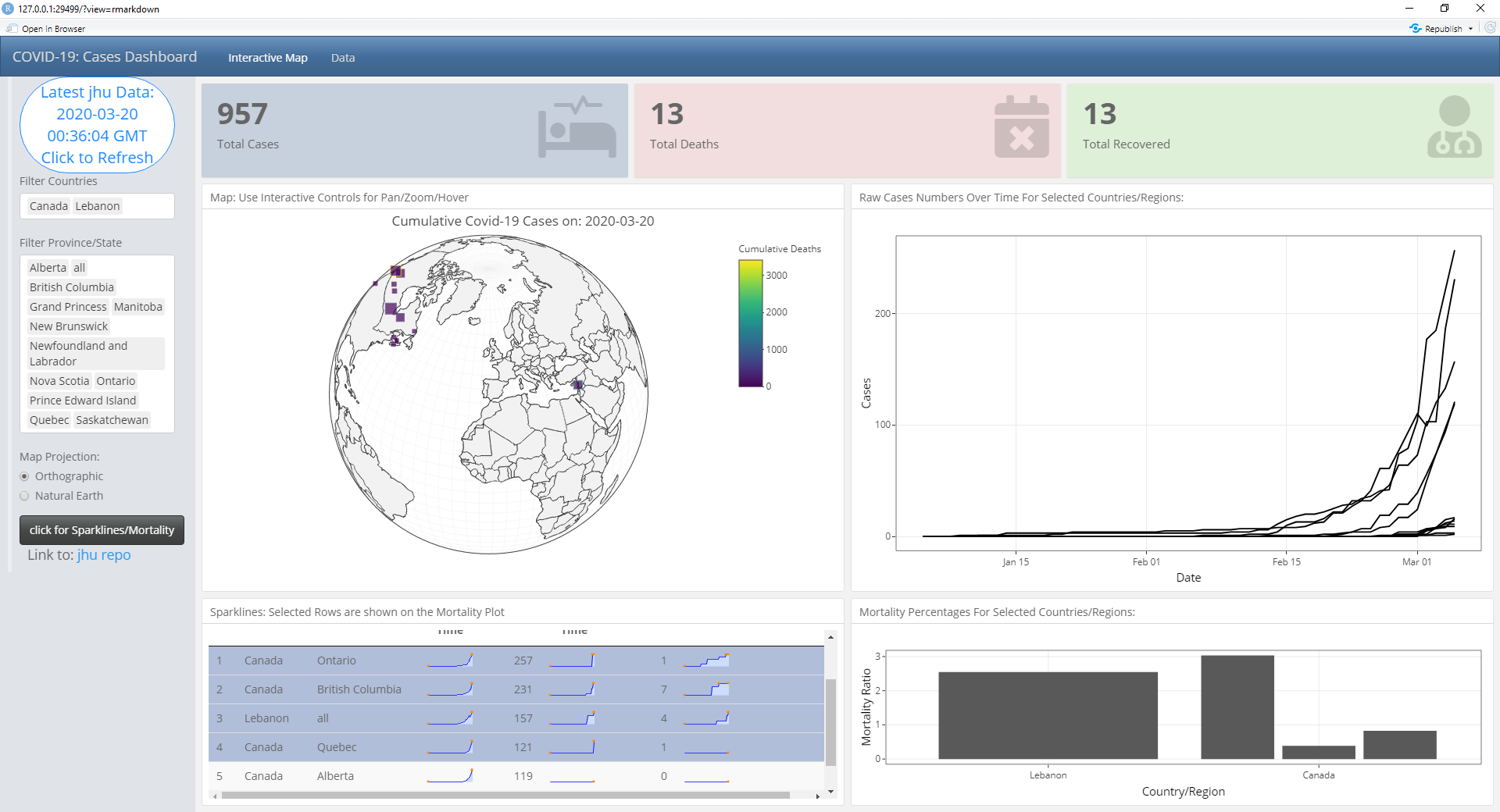Open the Republish dropdown arrow

tap(1470, 29)
